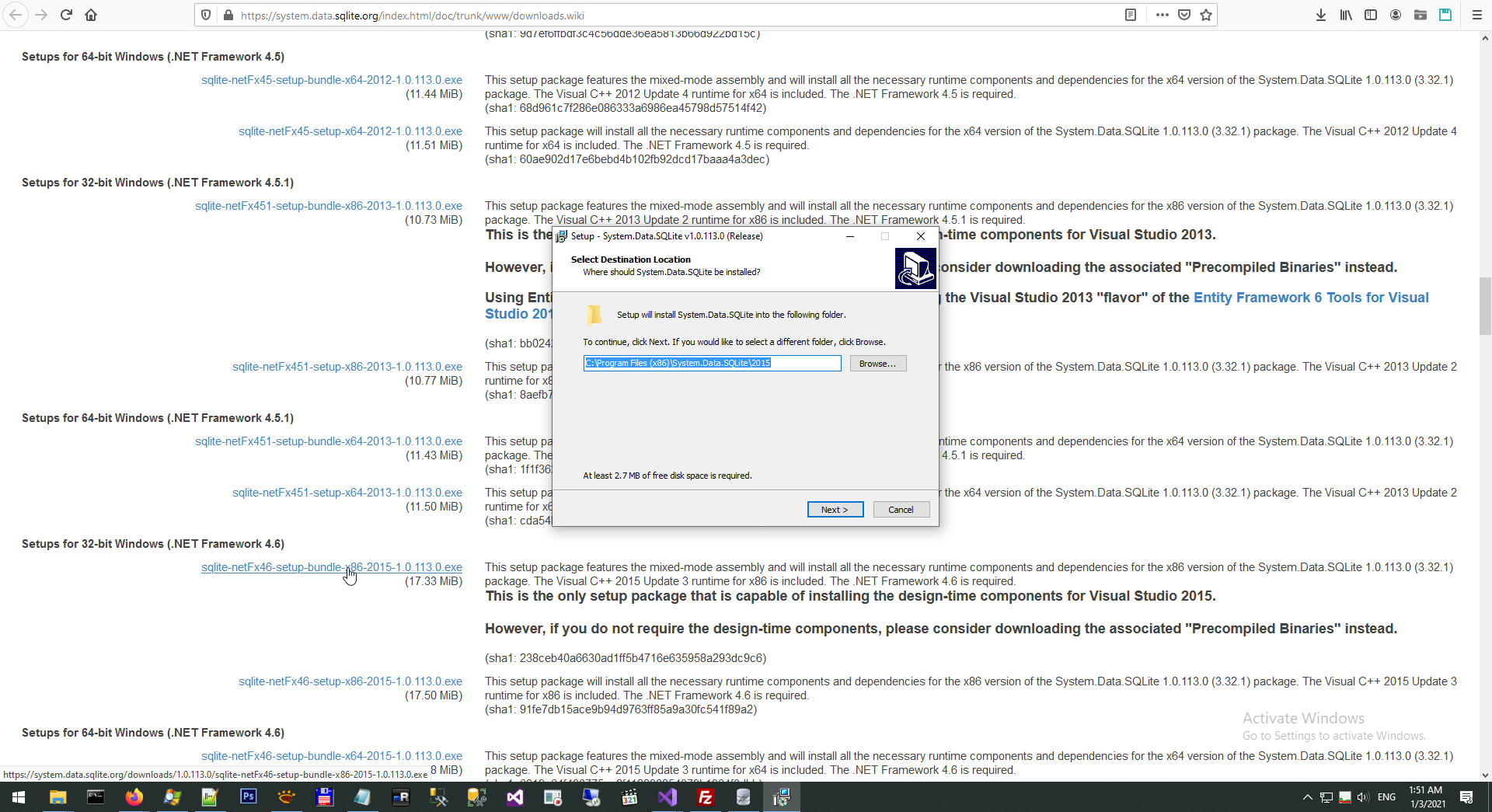Image resolution: width=1492 pixels, height=812 pixels.
Task: Download sqlite-netFx46-setup-x86-2015 exe
Action: click(x=350, y=681)
